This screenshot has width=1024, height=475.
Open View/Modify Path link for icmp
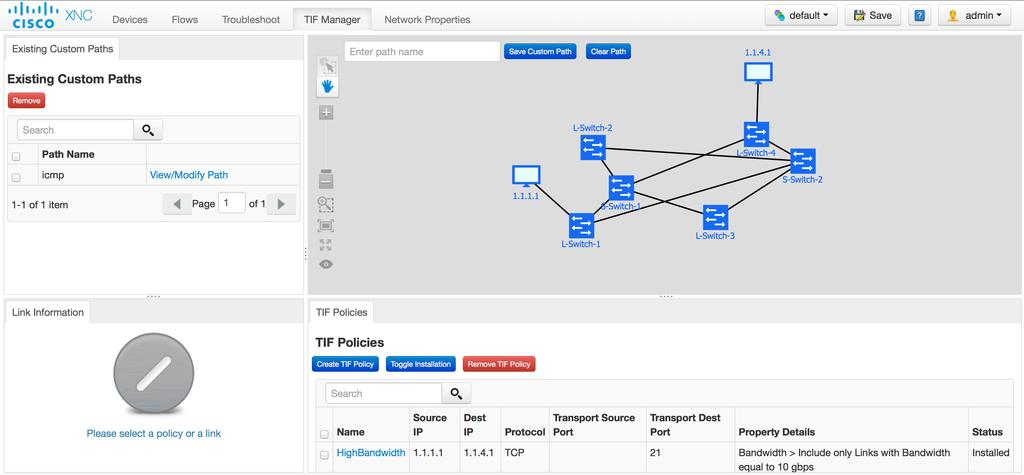point(189,175)
